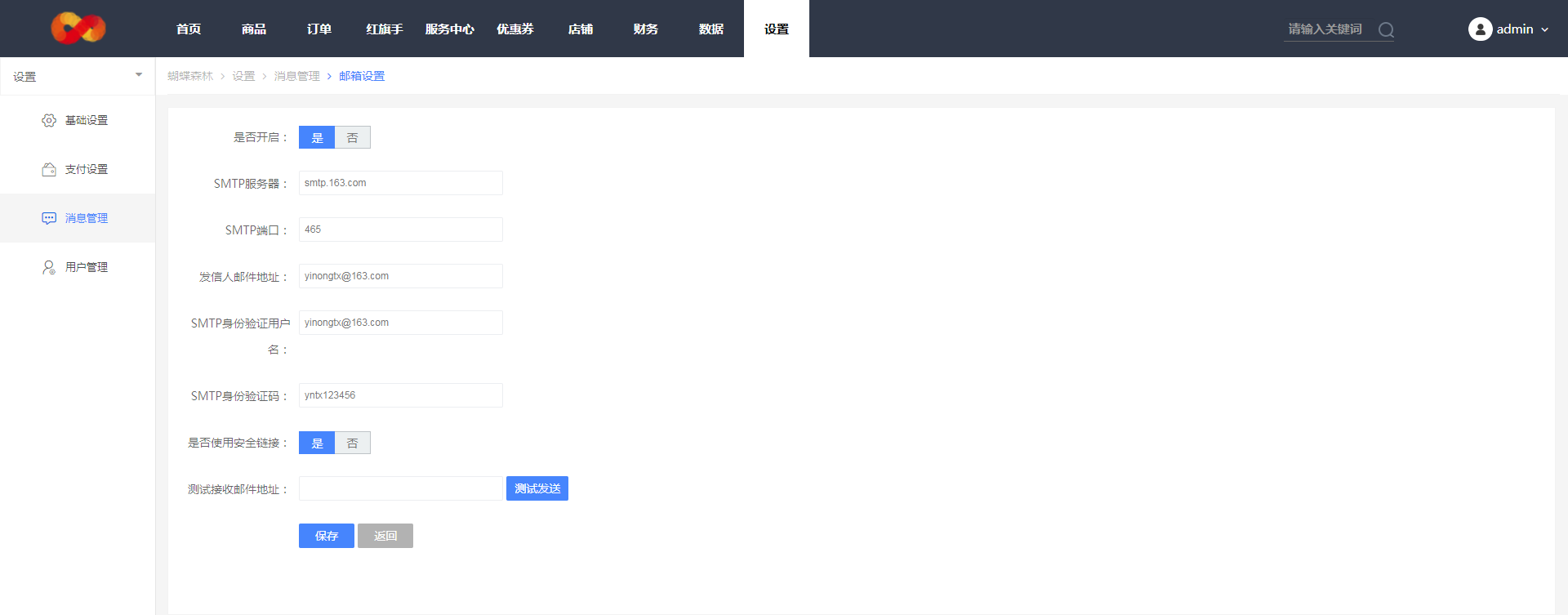Focus the 发信人邮件地址 input field

(401, 276)
